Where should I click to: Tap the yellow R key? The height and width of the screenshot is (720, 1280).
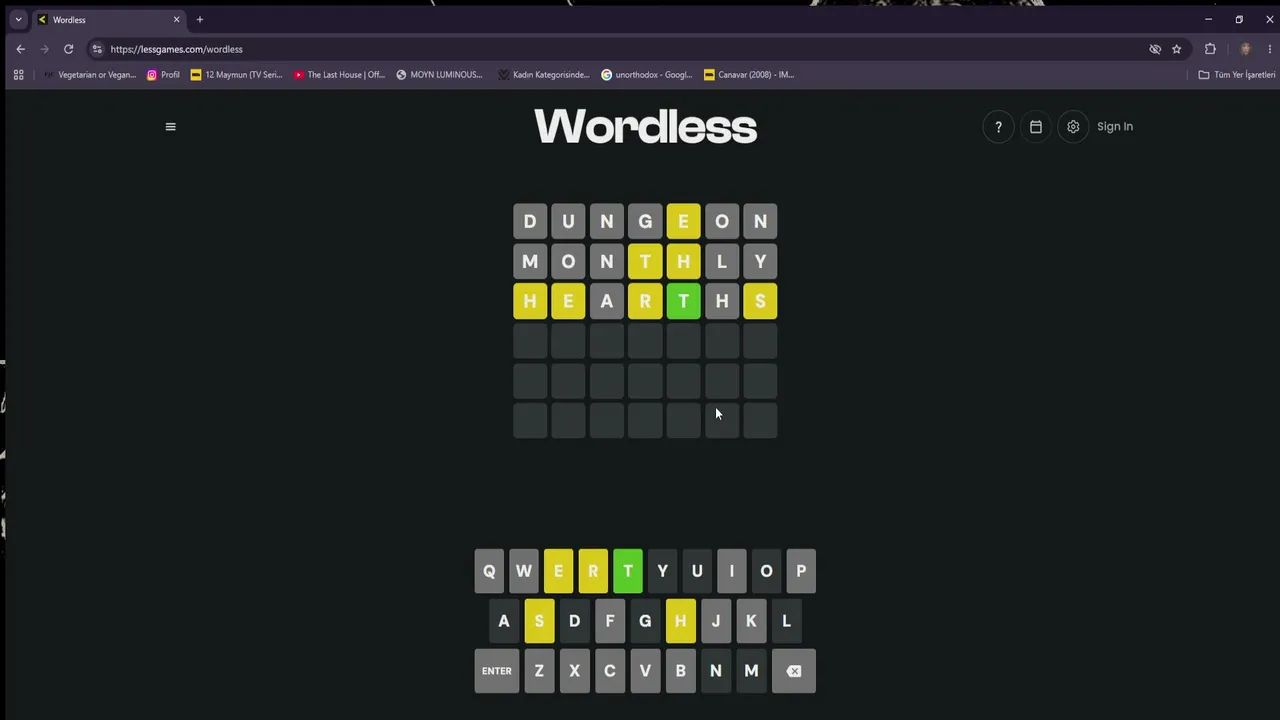(593, 571)
